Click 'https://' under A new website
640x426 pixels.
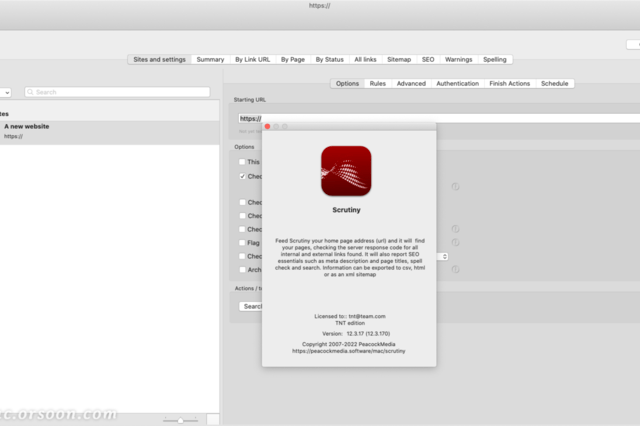pyautogui.click(x=13, y=136)
